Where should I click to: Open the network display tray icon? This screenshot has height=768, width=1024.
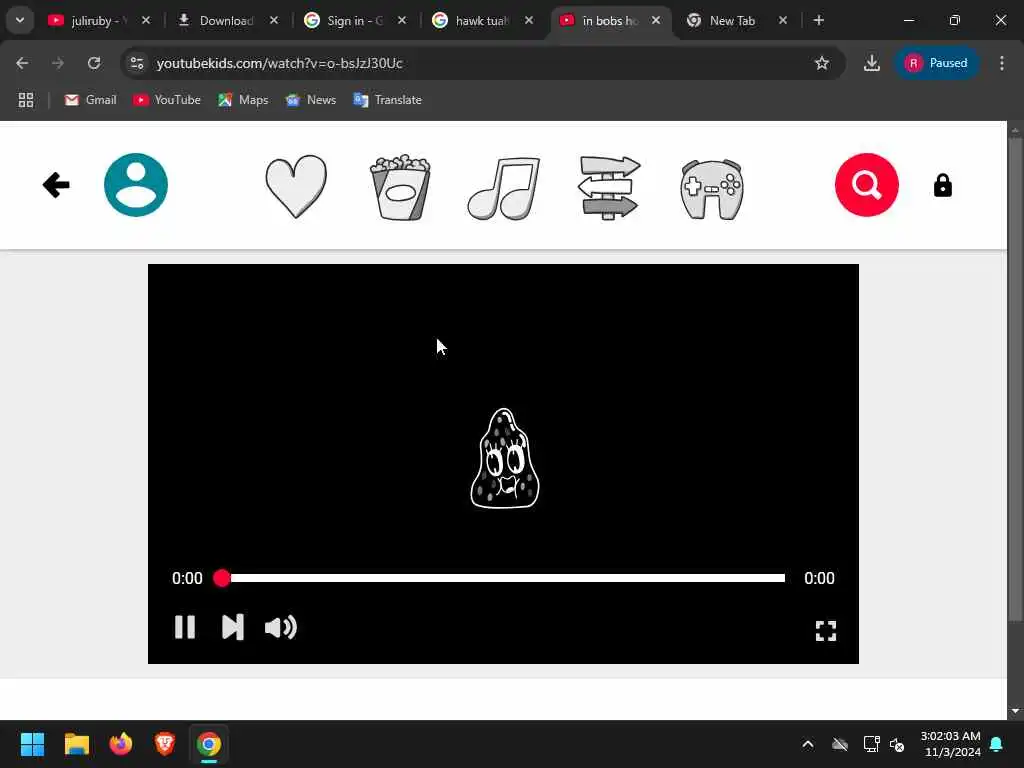(871, 744)
